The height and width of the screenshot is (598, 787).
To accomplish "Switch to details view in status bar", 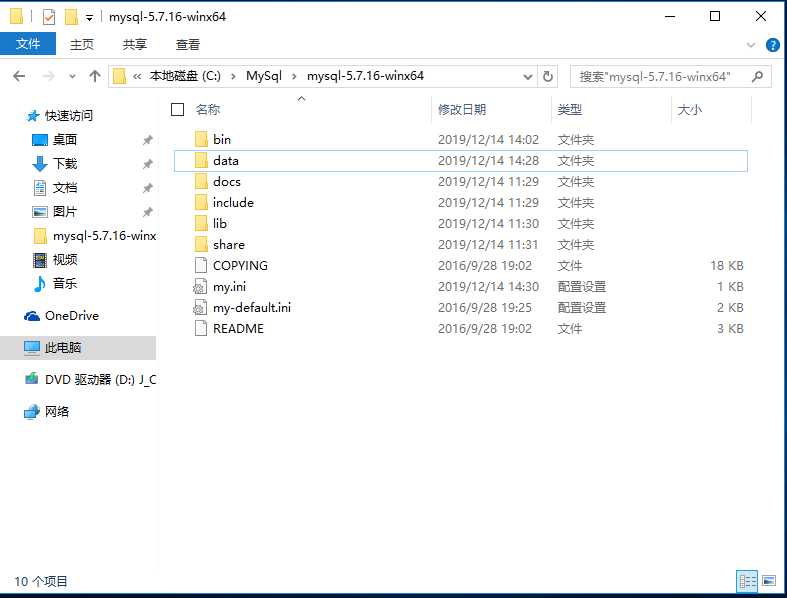I will pyautogui.click(x=747, y=581).
